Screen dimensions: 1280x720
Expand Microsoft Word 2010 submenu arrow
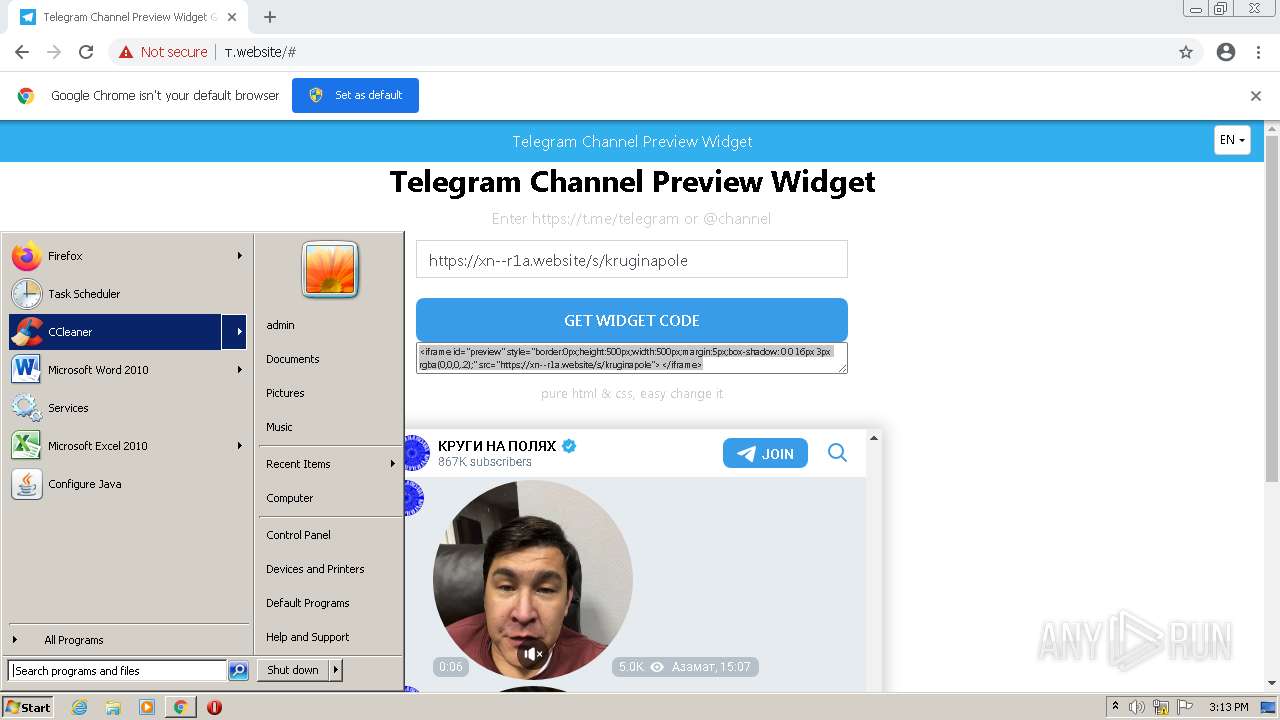point(239,370)
